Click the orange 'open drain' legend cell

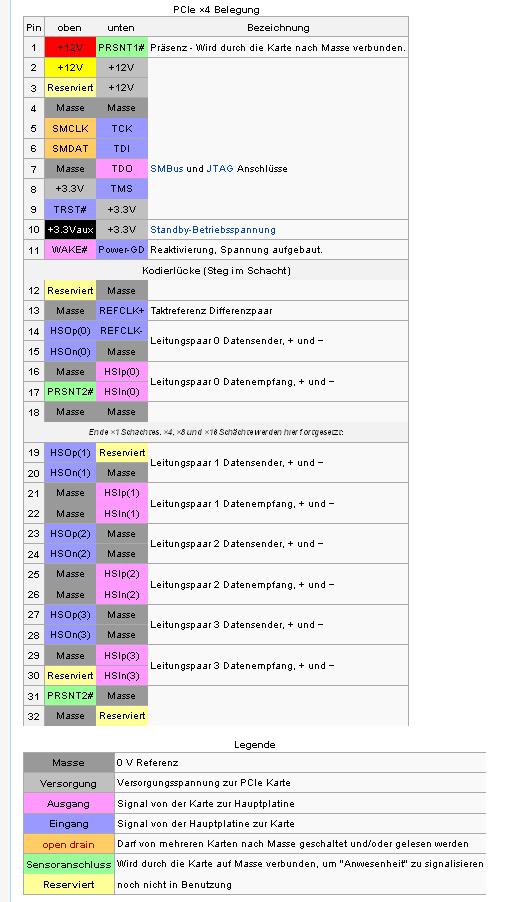click(68, 844)
